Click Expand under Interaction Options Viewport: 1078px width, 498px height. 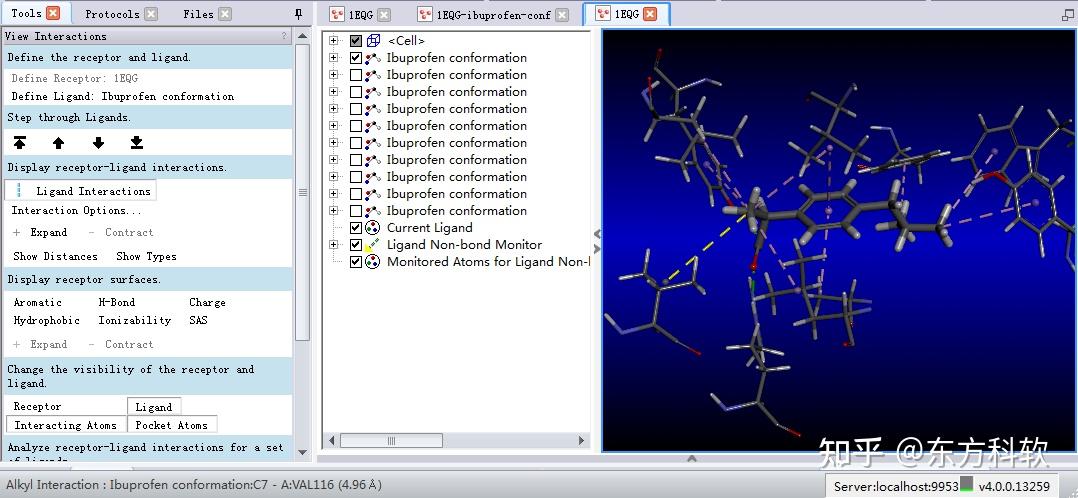point(41,232)
